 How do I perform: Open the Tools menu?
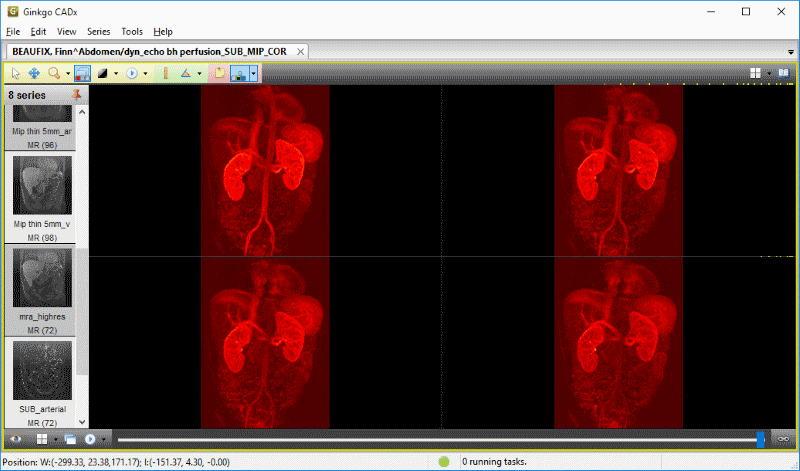pos(132,32)
